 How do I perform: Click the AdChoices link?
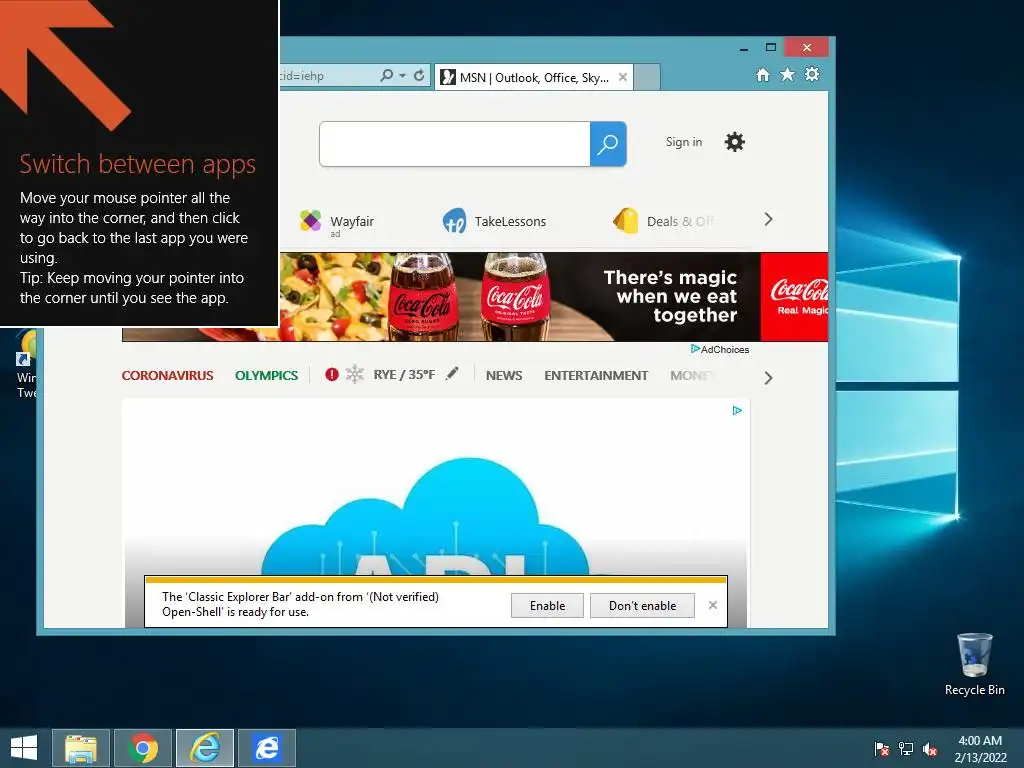(720, 349)
